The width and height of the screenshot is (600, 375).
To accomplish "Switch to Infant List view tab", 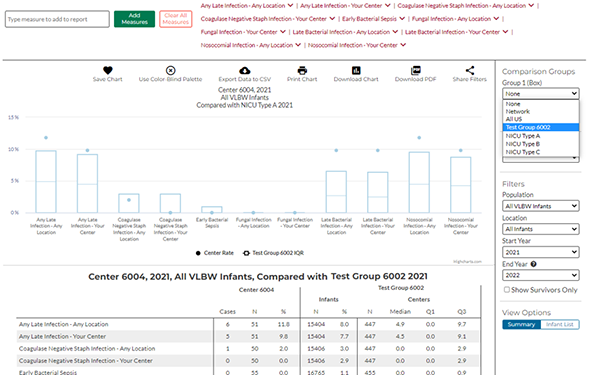I will coord(560,324).
